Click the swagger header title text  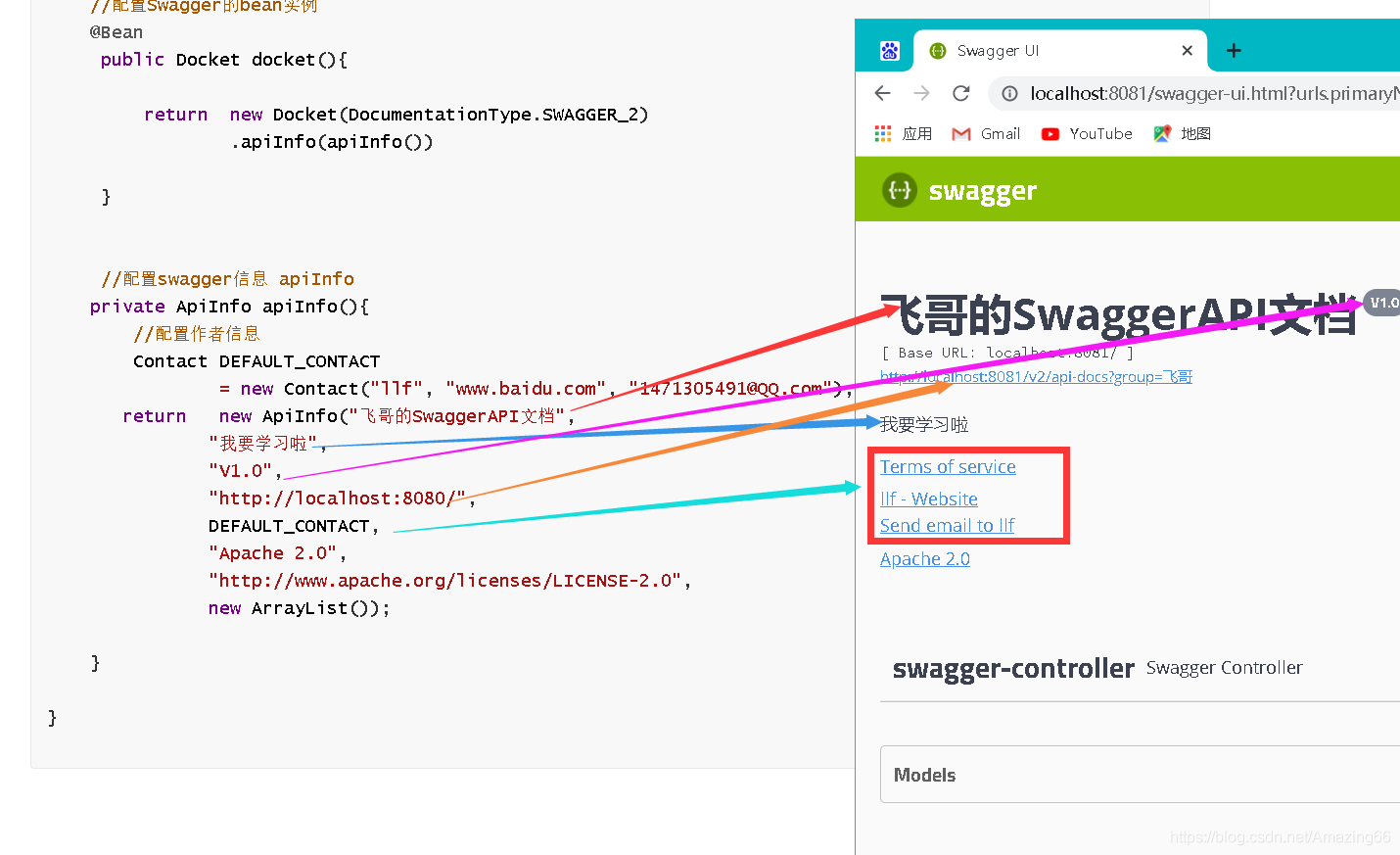click(x=982, y=191)
